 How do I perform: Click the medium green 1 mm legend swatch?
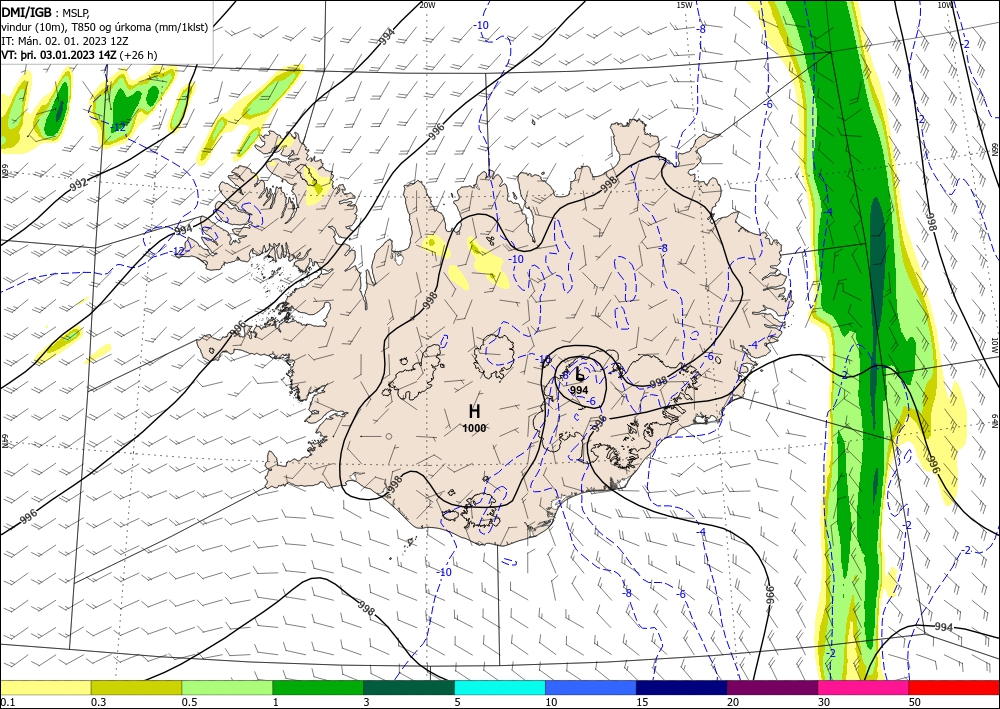pyautogui.click(x=318, y=687)
